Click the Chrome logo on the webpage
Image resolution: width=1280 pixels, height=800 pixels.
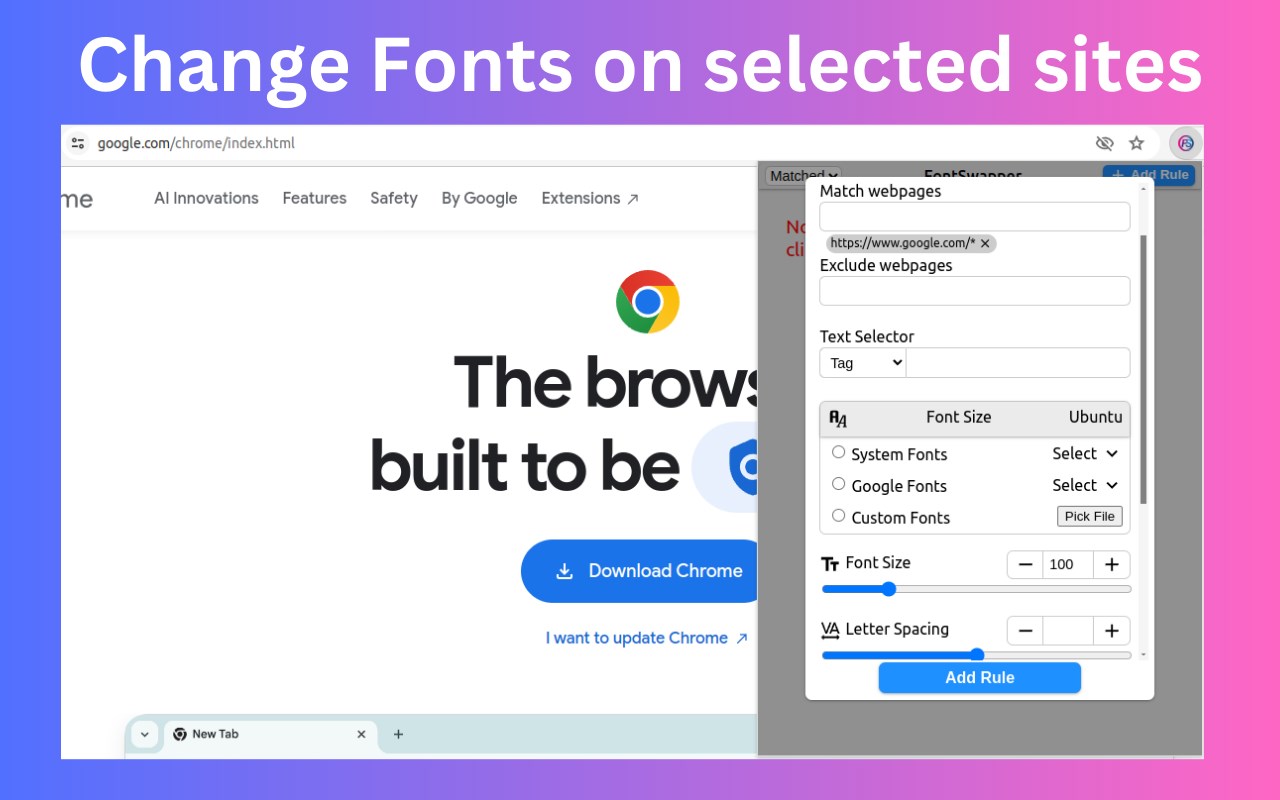click(647, 301)
